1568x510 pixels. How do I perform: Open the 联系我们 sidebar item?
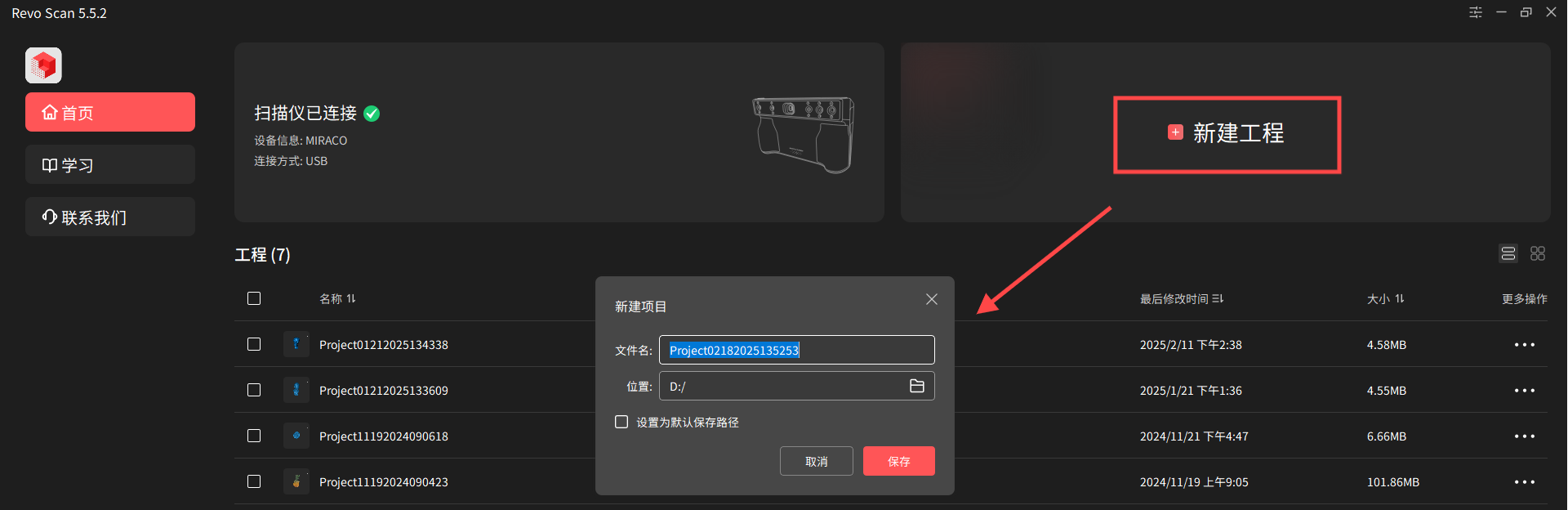110,217
